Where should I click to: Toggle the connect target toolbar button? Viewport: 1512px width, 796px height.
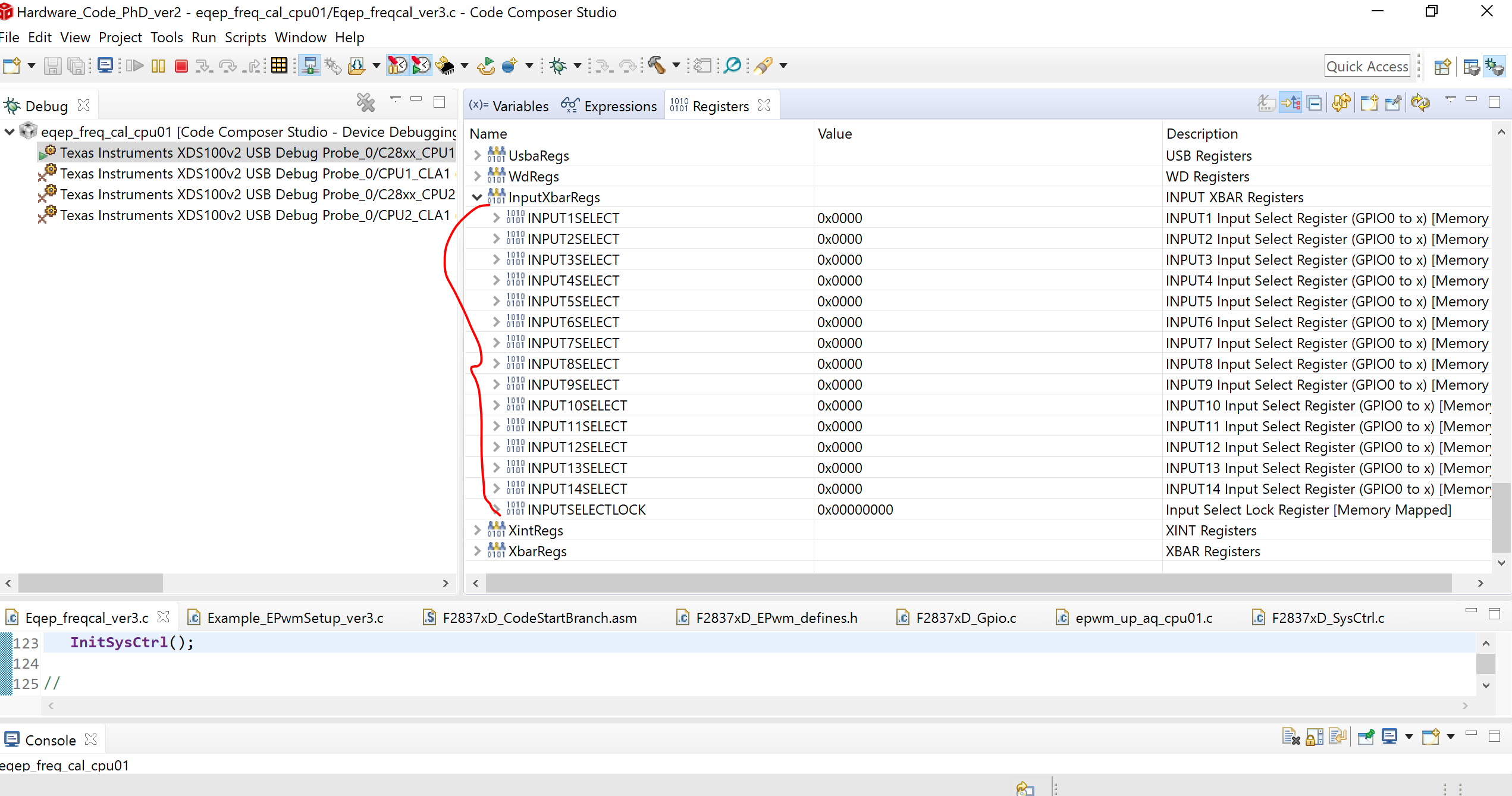(309, 65)
